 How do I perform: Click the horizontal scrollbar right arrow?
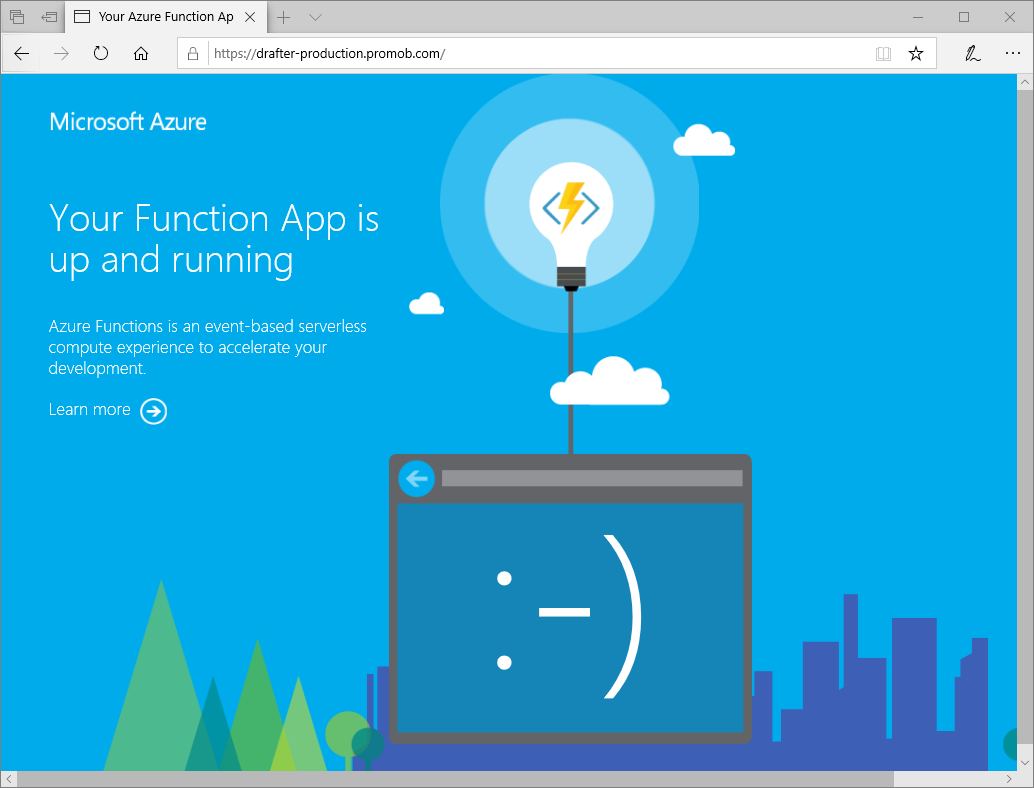pos(1009,779)
